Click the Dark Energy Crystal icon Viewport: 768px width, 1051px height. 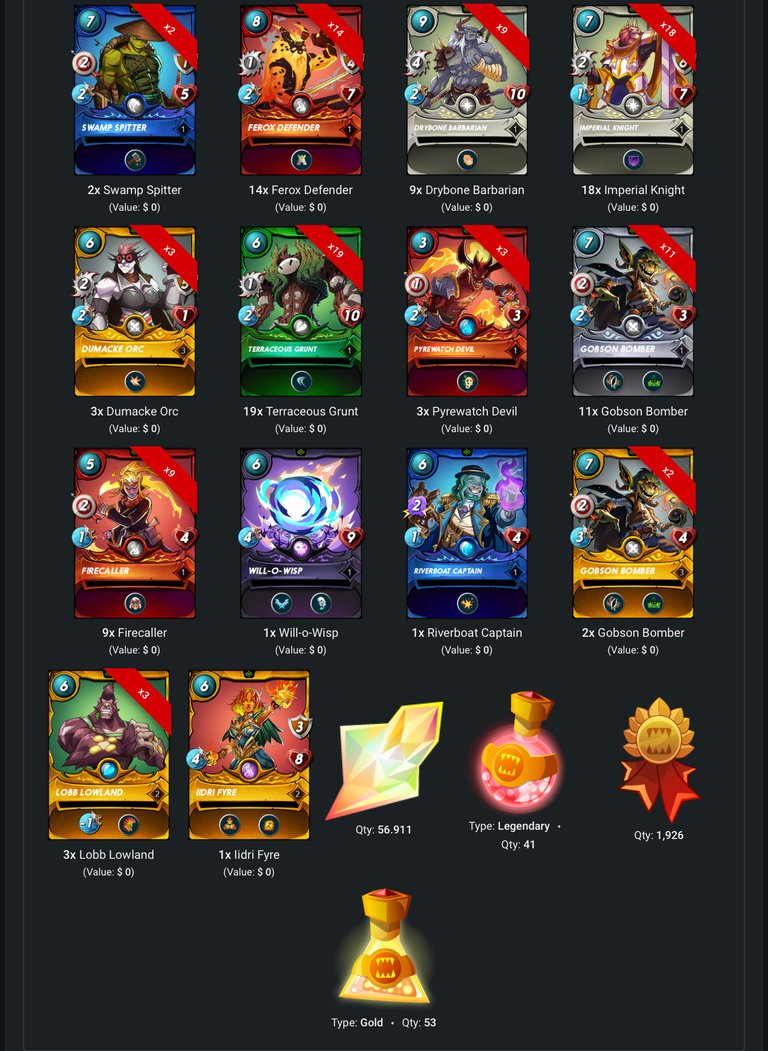coord(384,760)
